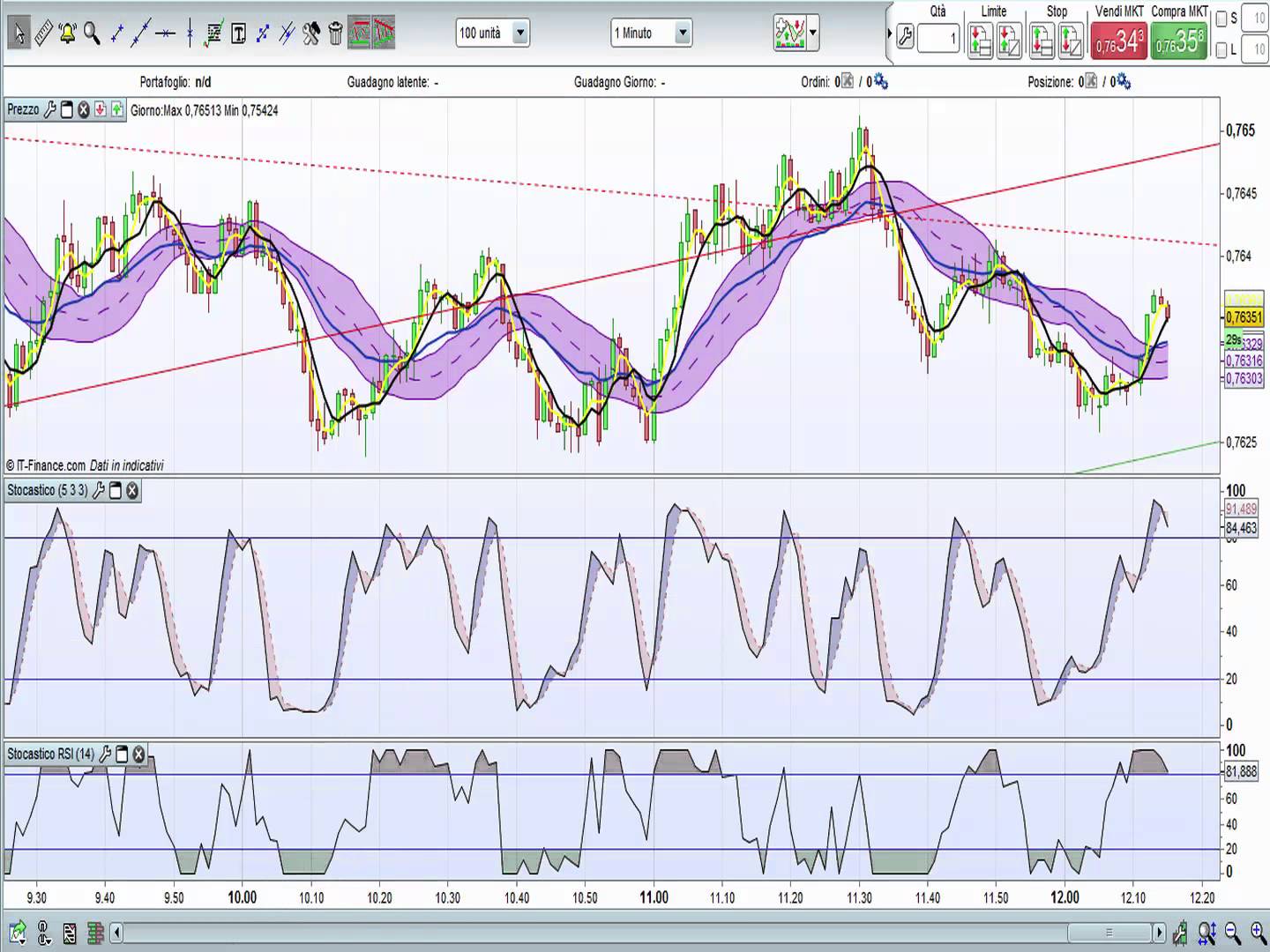Maximize the Stocastico (5 3 3) panel
This screenshot has height=952, width=1270.
click(x=115, y=490)
